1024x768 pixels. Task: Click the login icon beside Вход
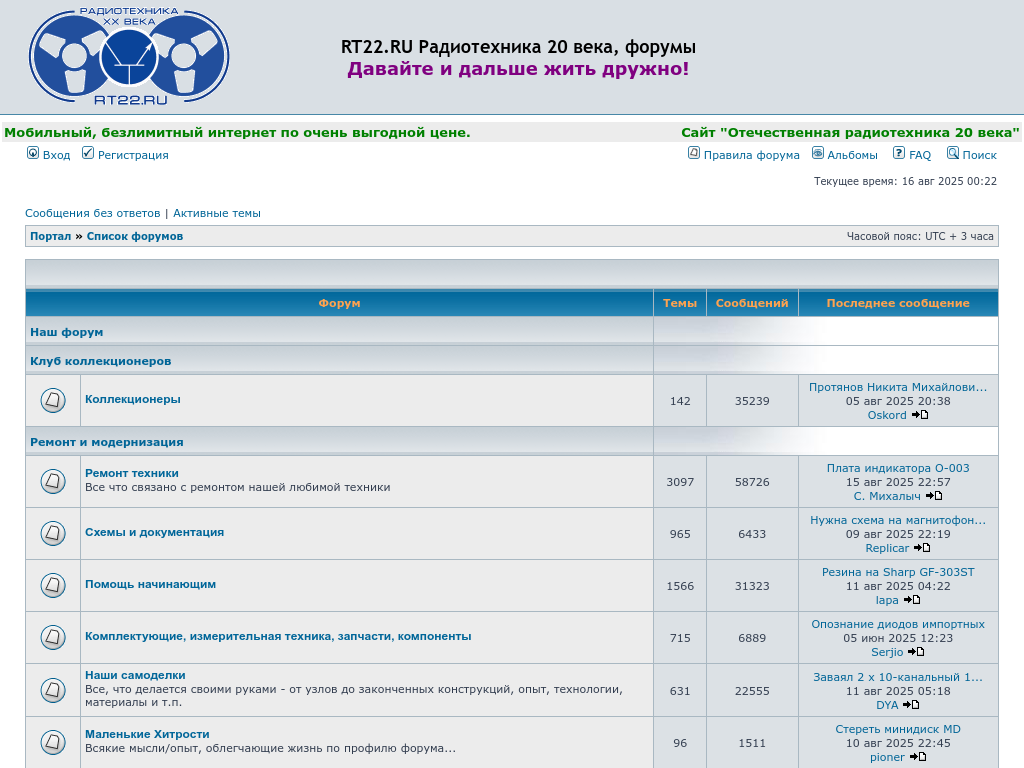(33, 153)
